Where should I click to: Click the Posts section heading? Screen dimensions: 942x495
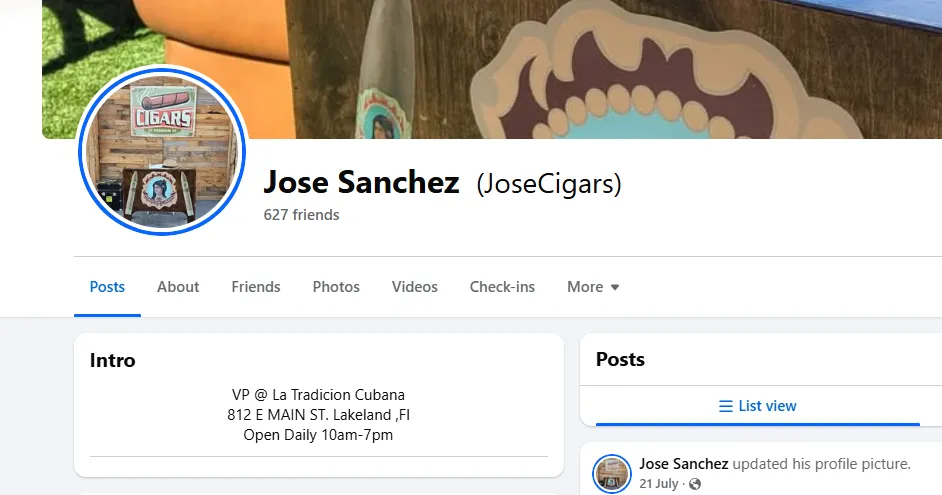coord(620,359)
